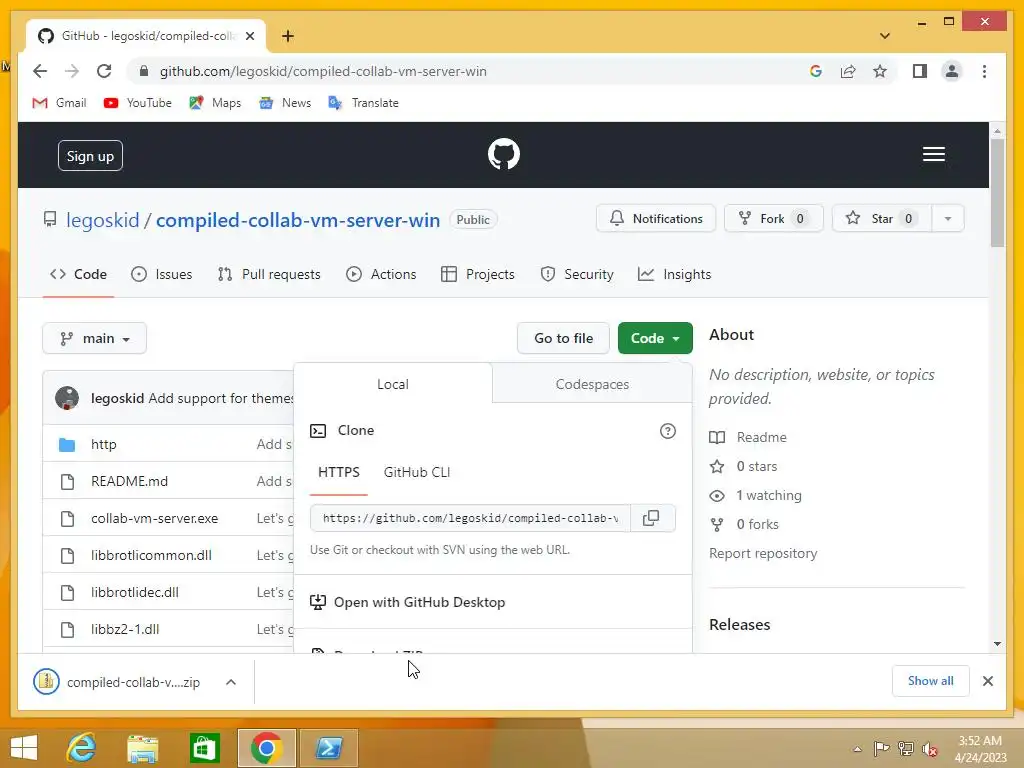Click the legoskid avatar in commit row

67,398
